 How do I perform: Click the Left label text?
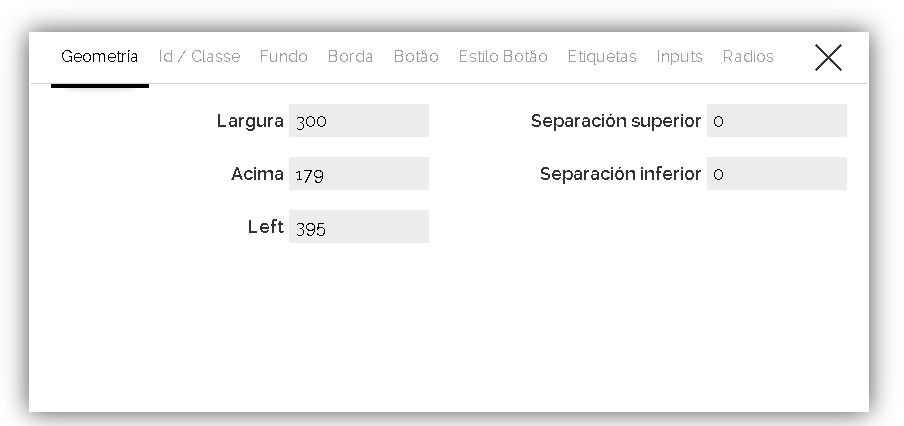pyautogui.click(x=266, y=227)
